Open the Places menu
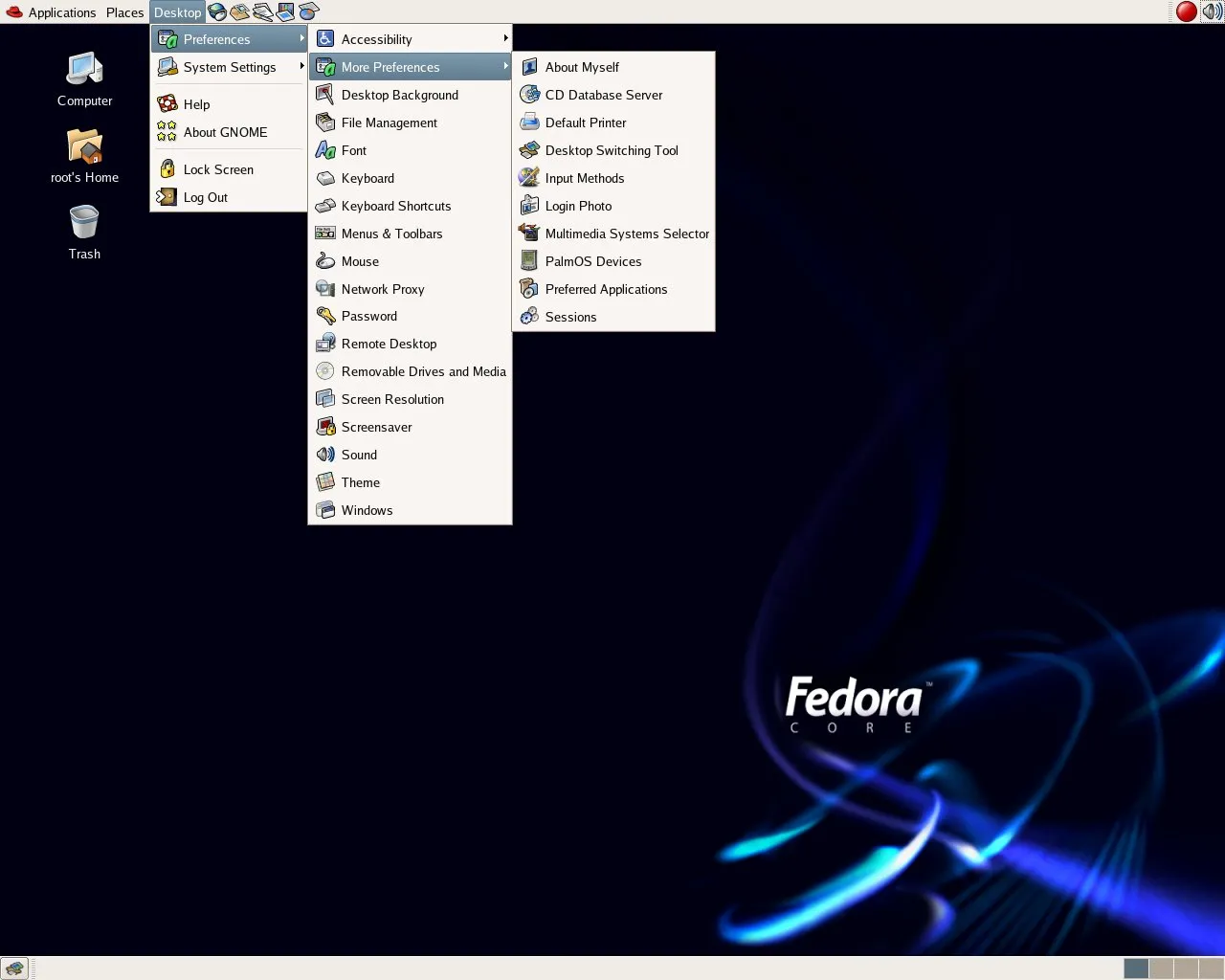This screenshot has height=980, width=1225. pos(124,12)
